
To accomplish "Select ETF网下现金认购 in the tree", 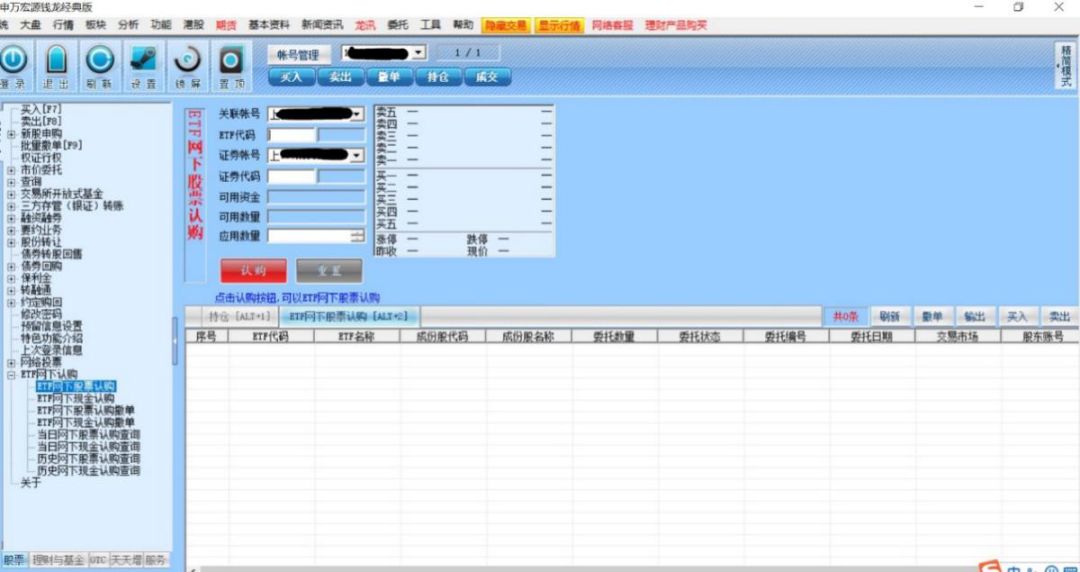I will (76, 398).
